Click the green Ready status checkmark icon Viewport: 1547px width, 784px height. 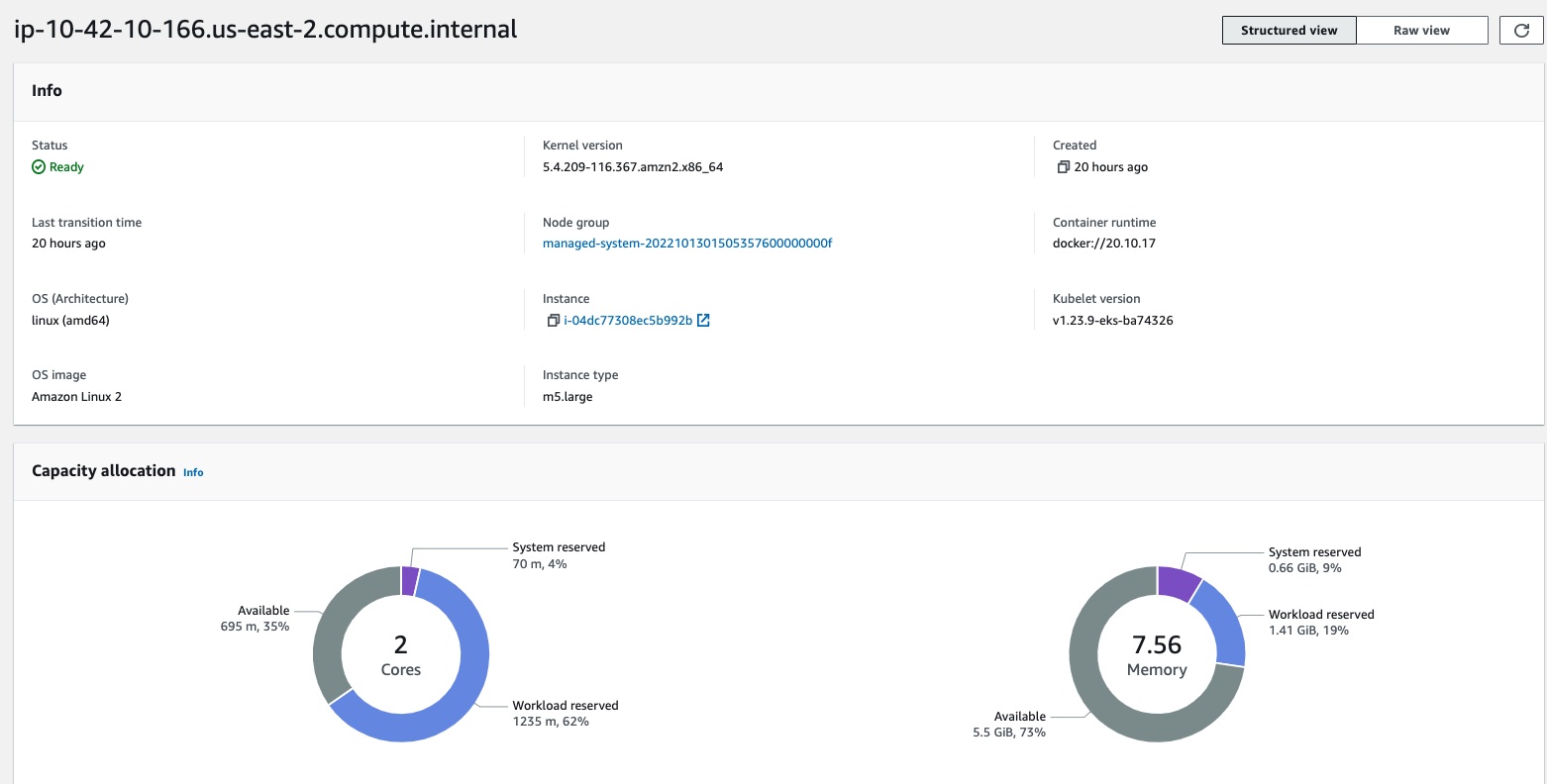[x=39, y=167]
